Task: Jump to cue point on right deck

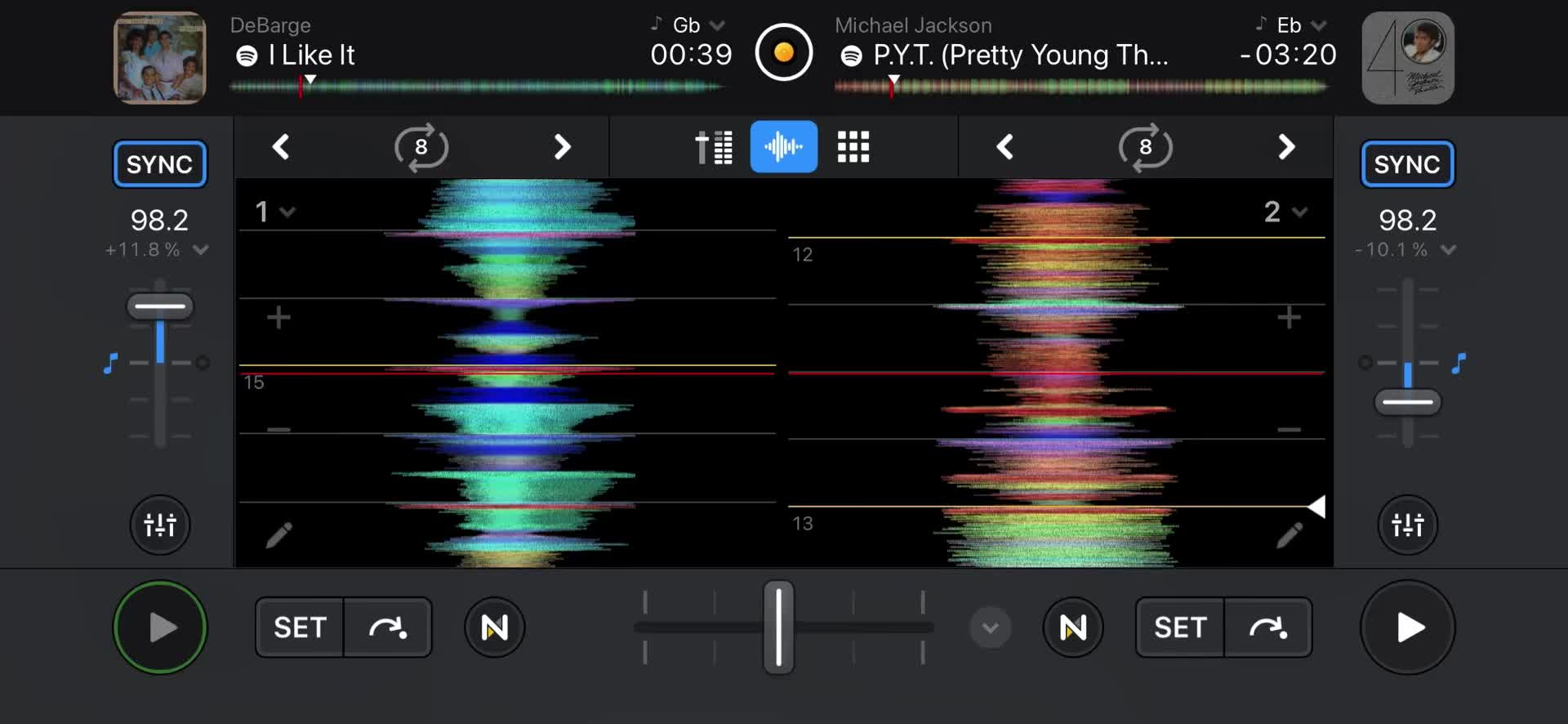Action: click(x=1267, y=628)
